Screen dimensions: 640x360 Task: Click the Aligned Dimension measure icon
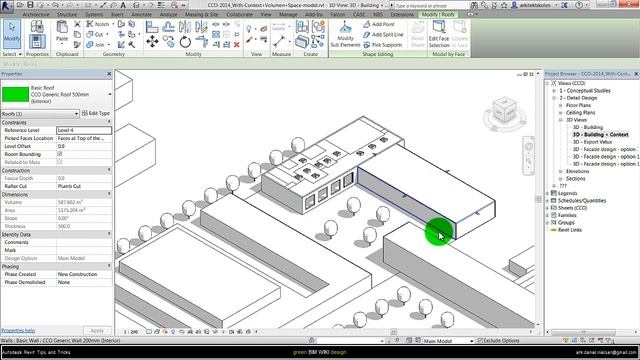[x=279, y=41]
